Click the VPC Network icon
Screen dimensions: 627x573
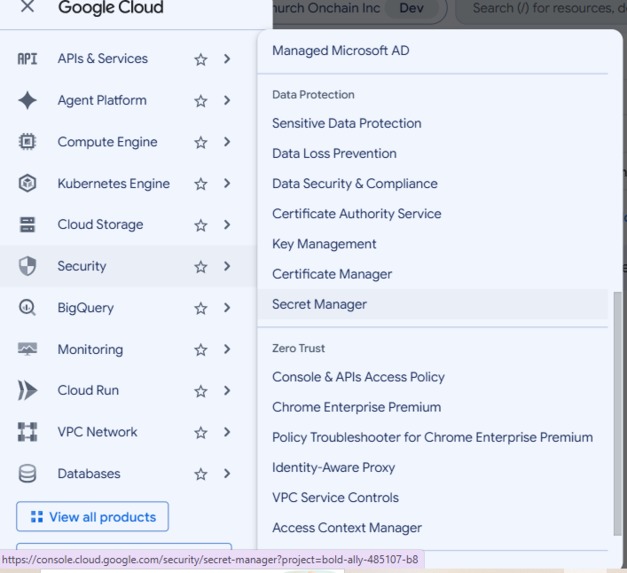click(27, 432)
